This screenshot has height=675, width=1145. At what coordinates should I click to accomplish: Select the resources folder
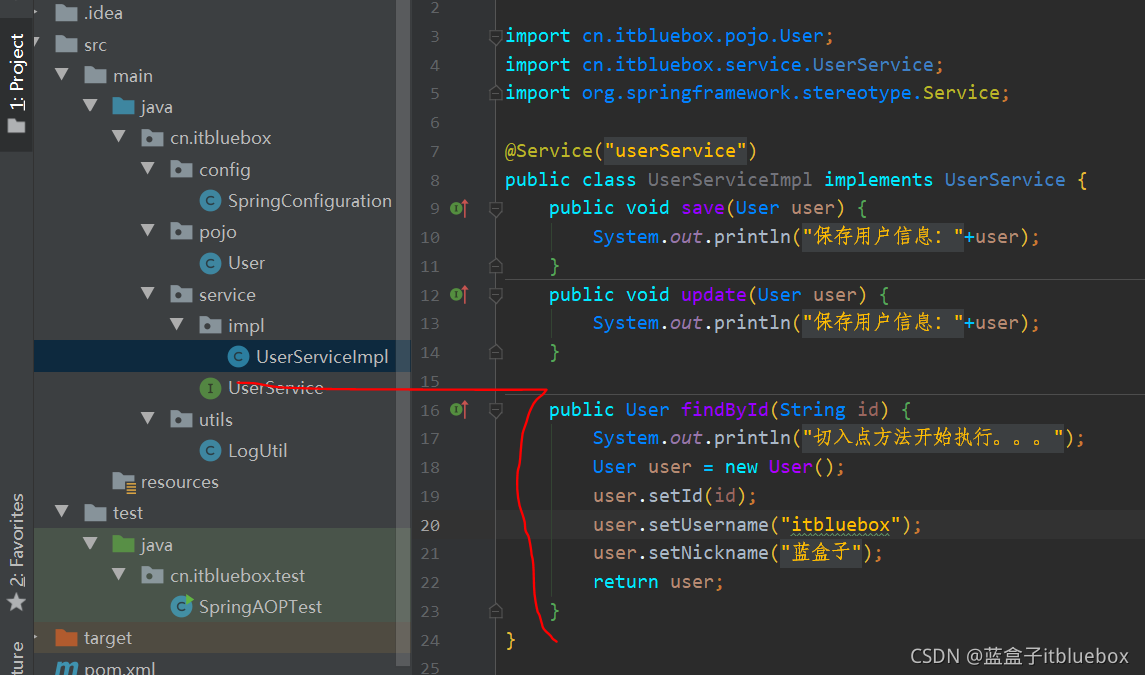[180, 482]
